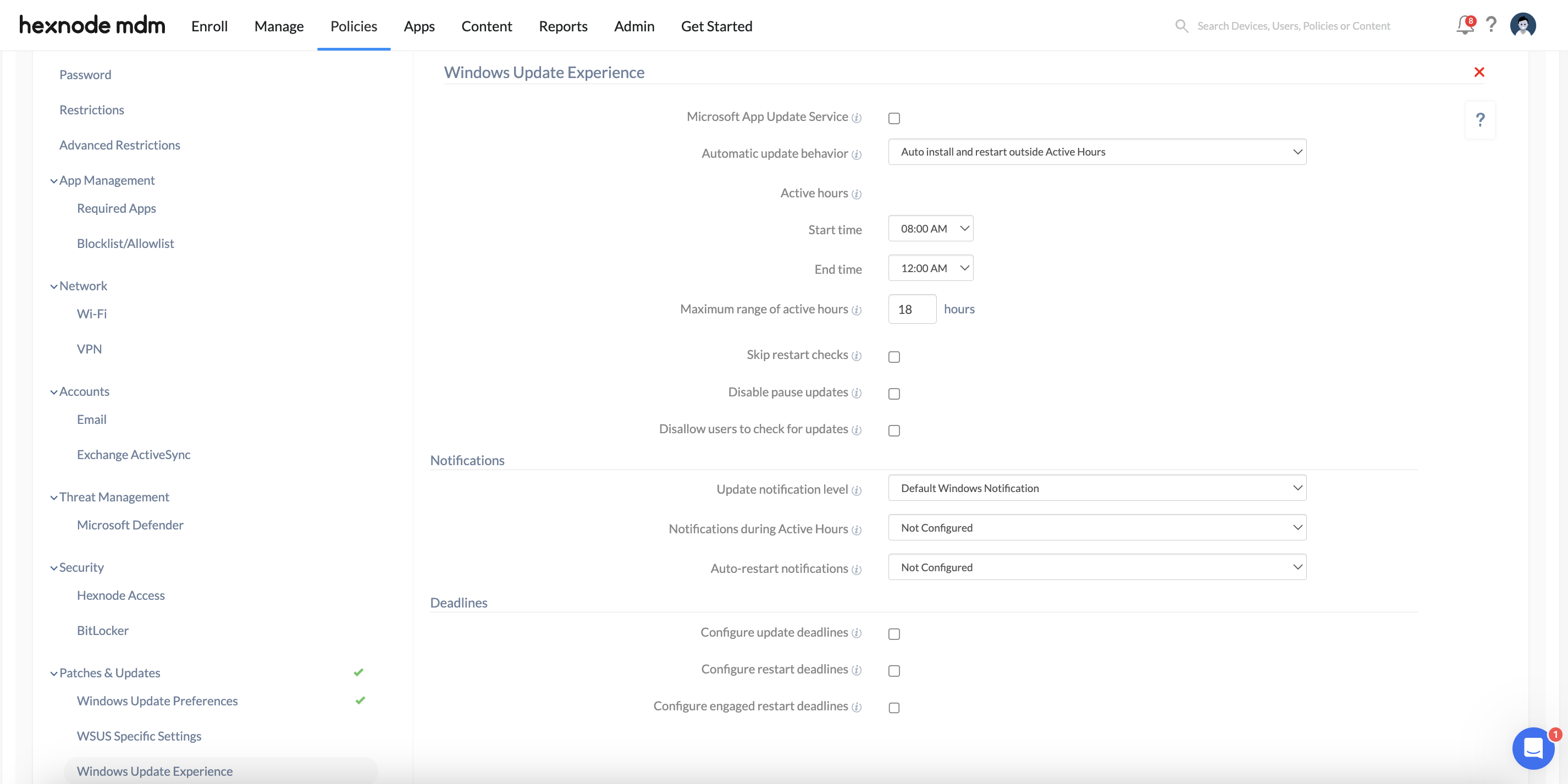Open Microsoft Defender settings
The width and height of the screenshot is (1568, 784).
[x=130, y=524]
